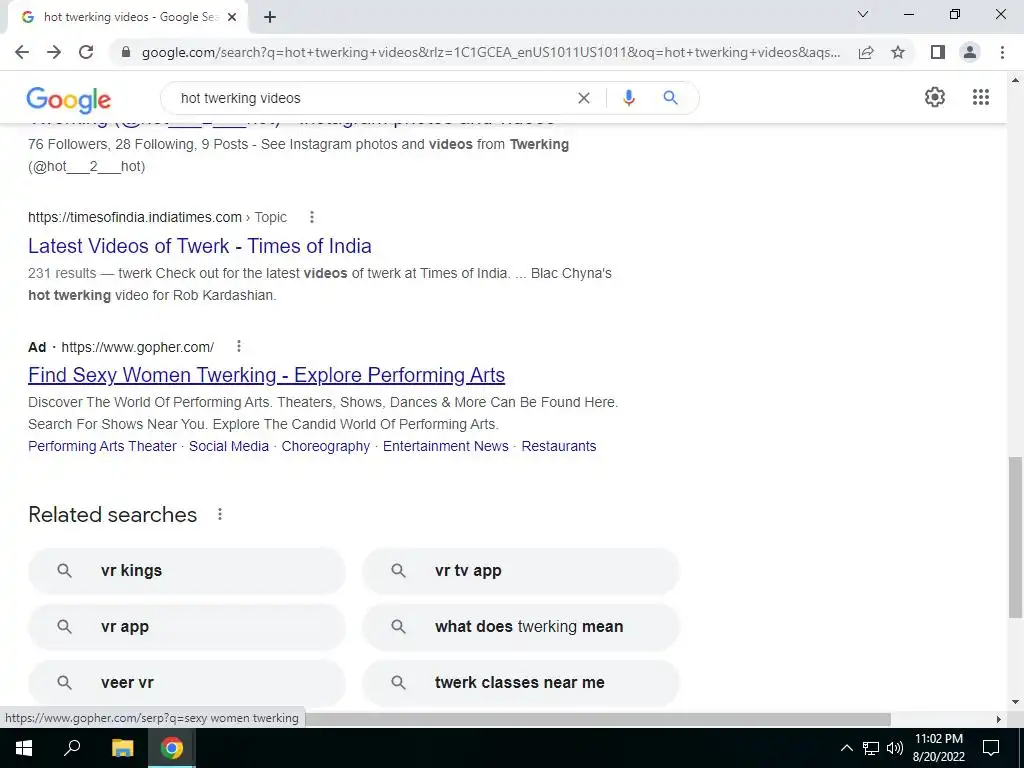Start voice search with the microphone
The height and width of the screenshot is (768, 1024).
[628, 98]
